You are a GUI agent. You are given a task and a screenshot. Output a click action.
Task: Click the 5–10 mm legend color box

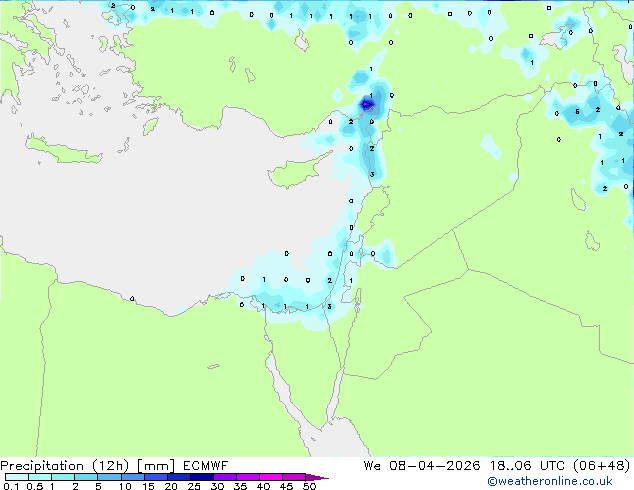[x=109, y=477]
